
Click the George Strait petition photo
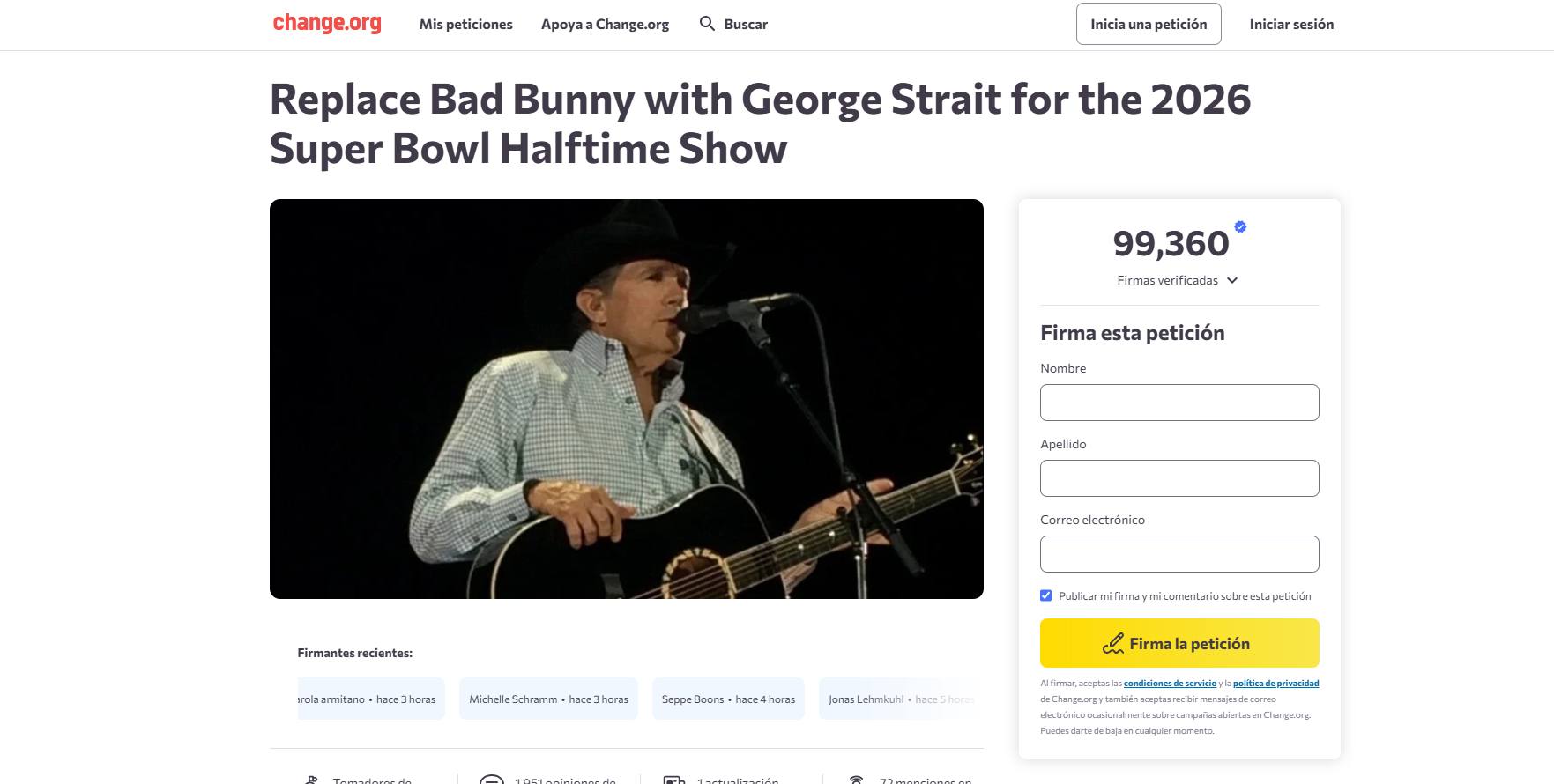coord(626,399)
